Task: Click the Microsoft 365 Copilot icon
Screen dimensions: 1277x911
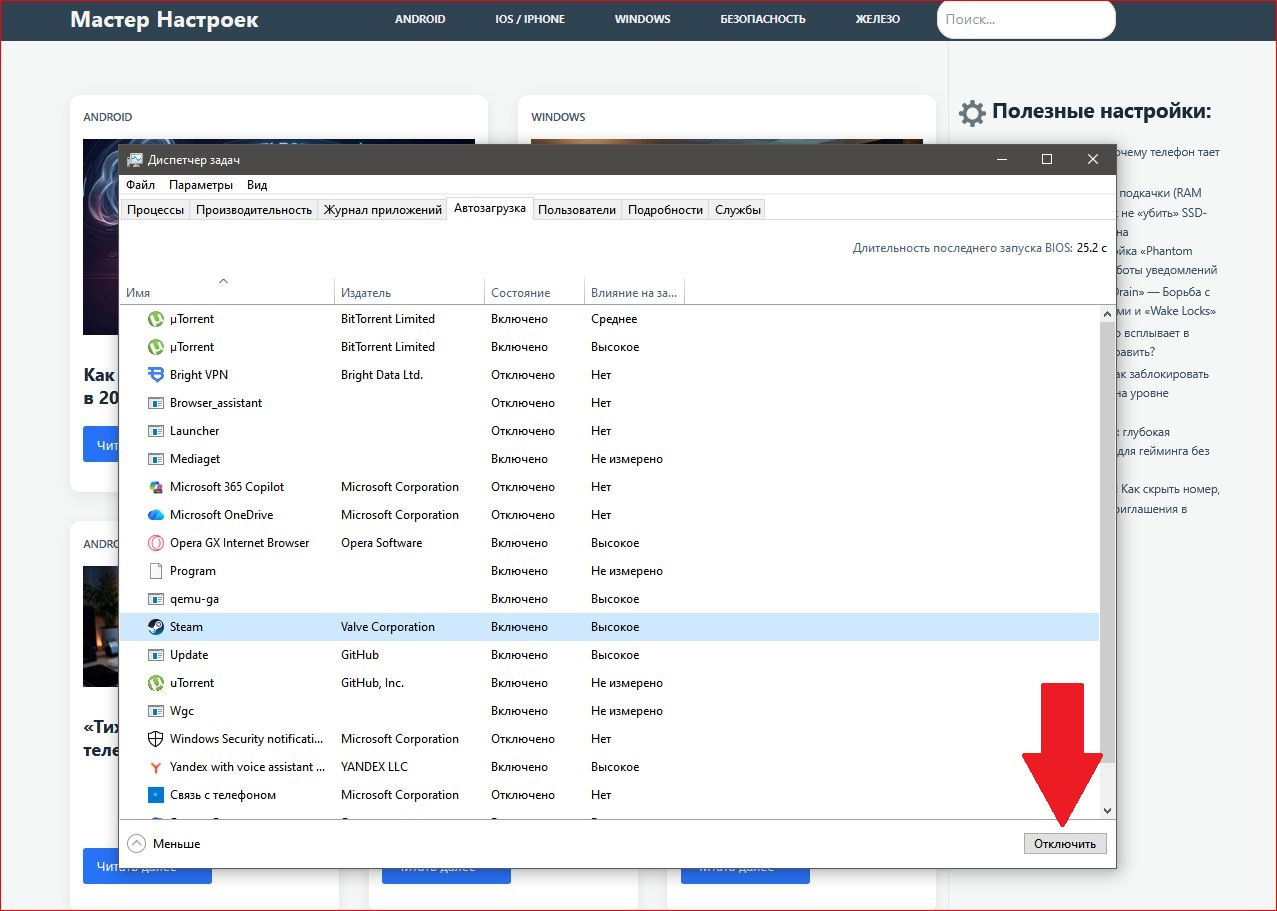Action: click(155, 487)
